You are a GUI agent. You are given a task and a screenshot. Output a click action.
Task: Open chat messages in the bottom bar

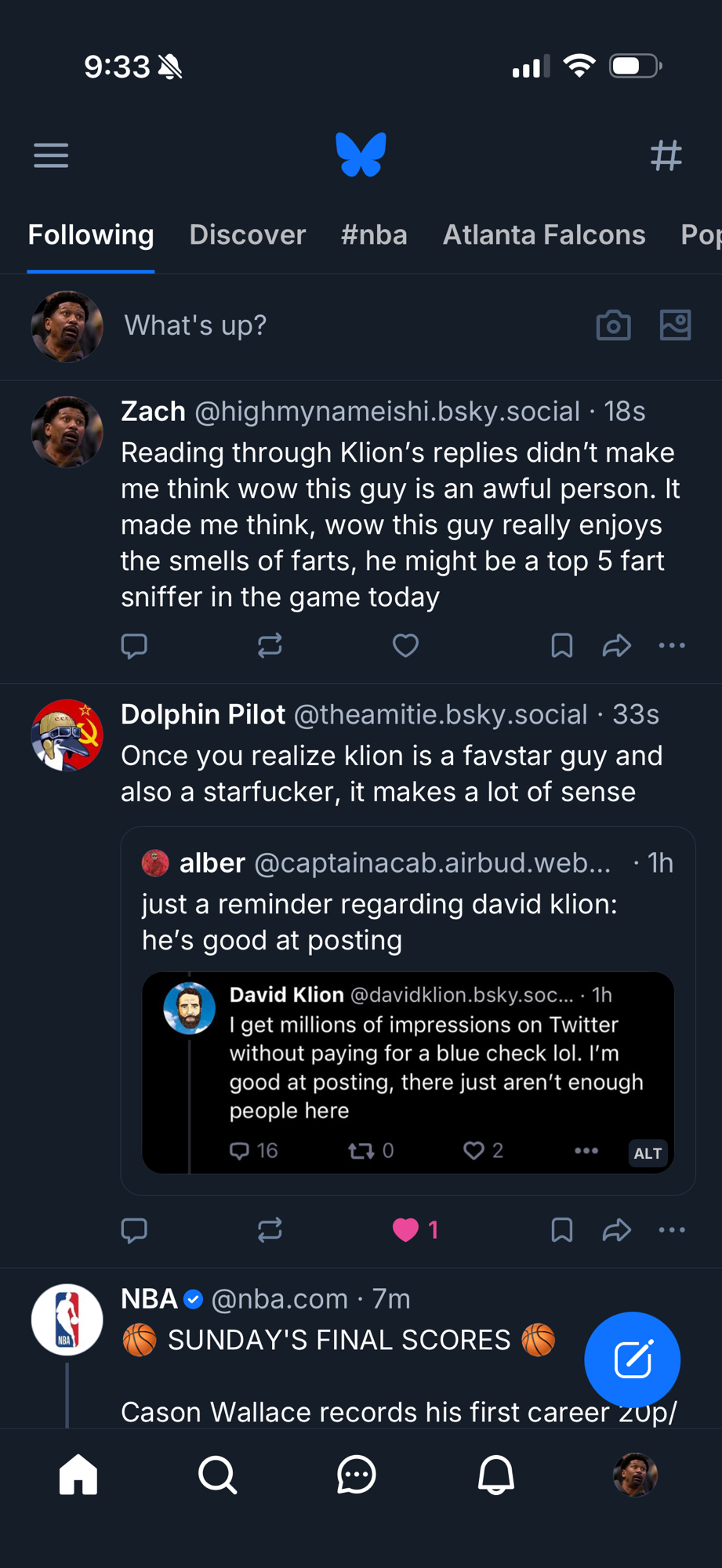[357, 1475]
